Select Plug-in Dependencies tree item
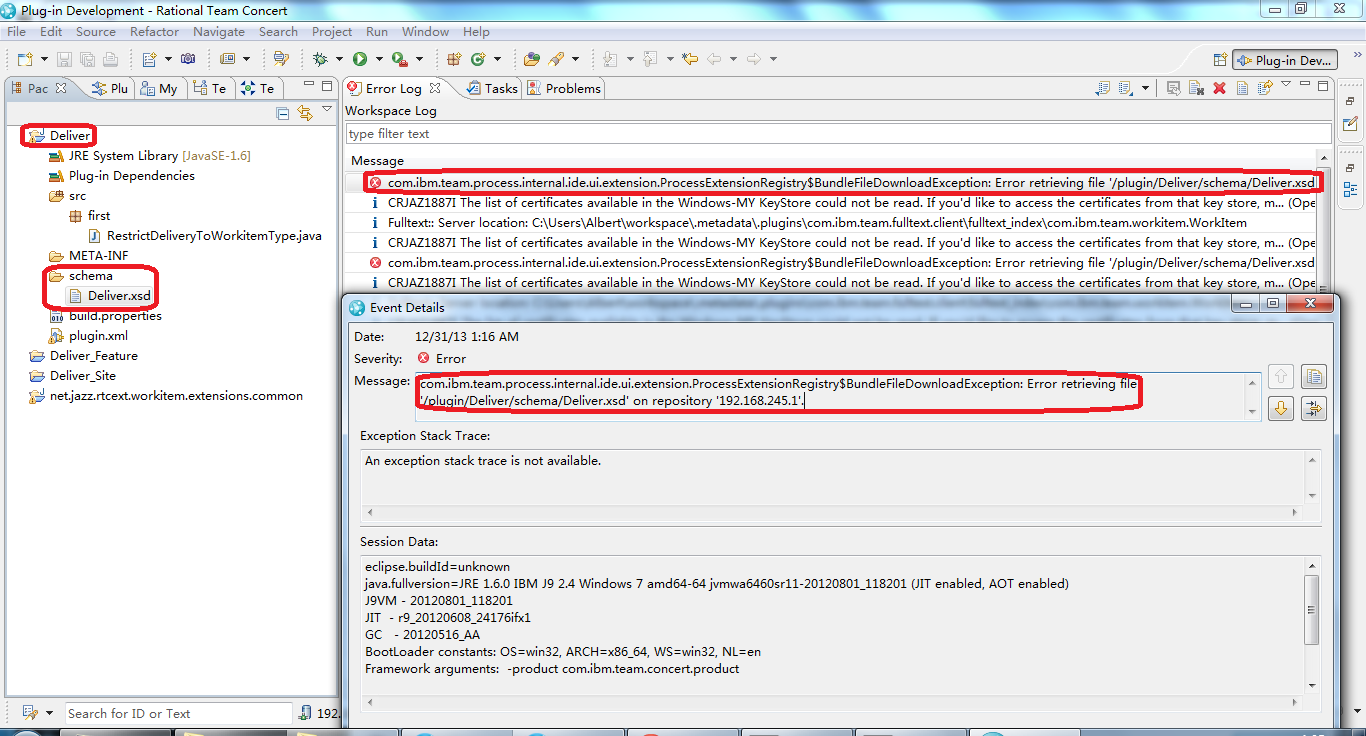Screen dimensions: 1366x736 coord(122,175)
